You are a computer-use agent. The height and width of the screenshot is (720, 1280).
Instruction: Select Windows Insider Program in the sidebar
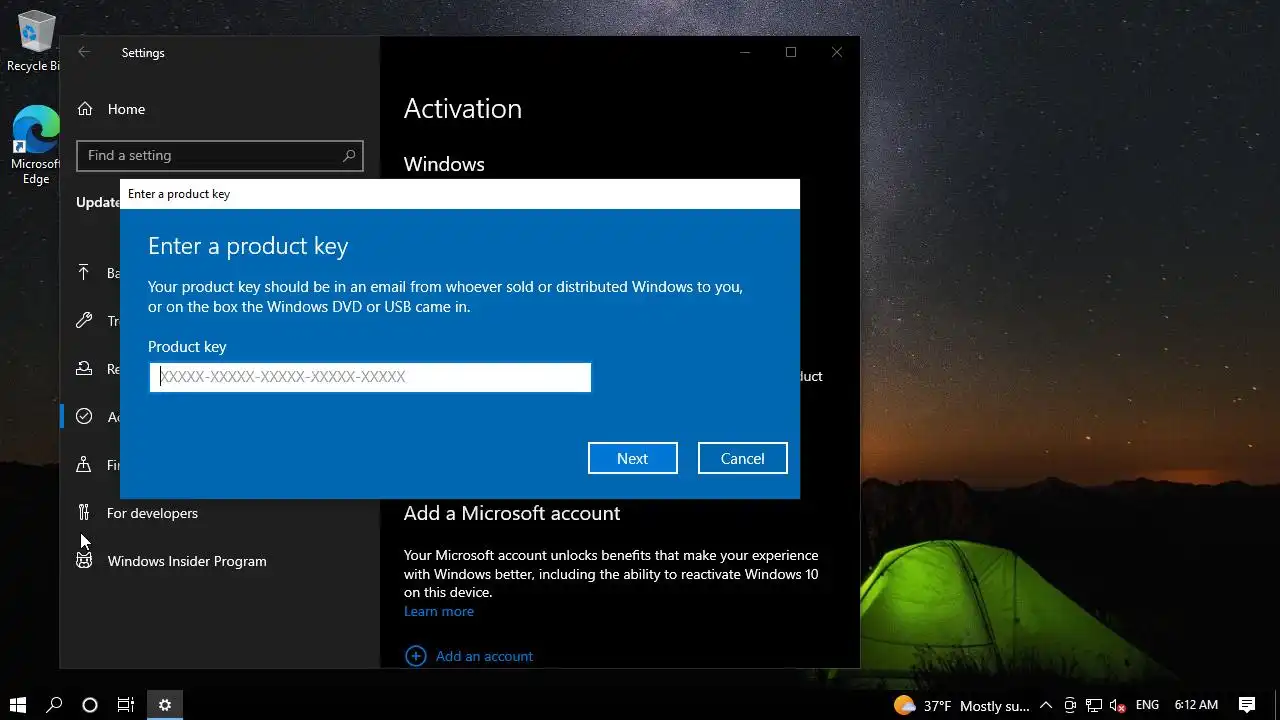pos(187,561)
